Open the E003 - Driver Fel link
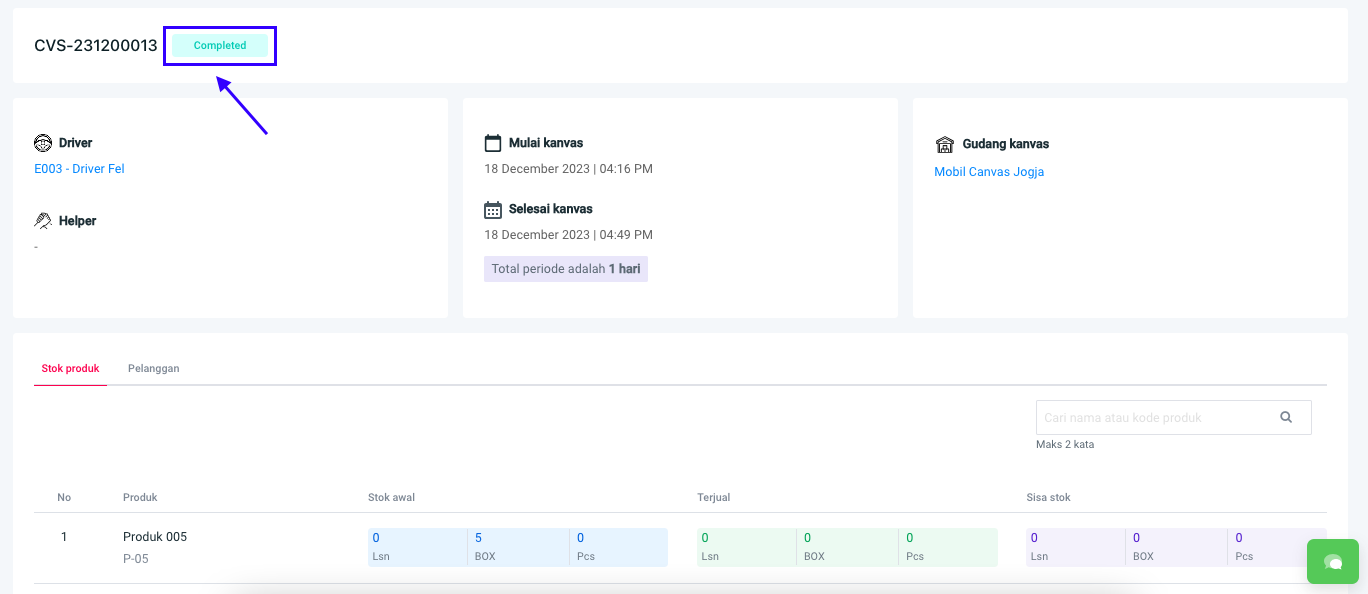The image size is (1368, 594). coord(79,169)
